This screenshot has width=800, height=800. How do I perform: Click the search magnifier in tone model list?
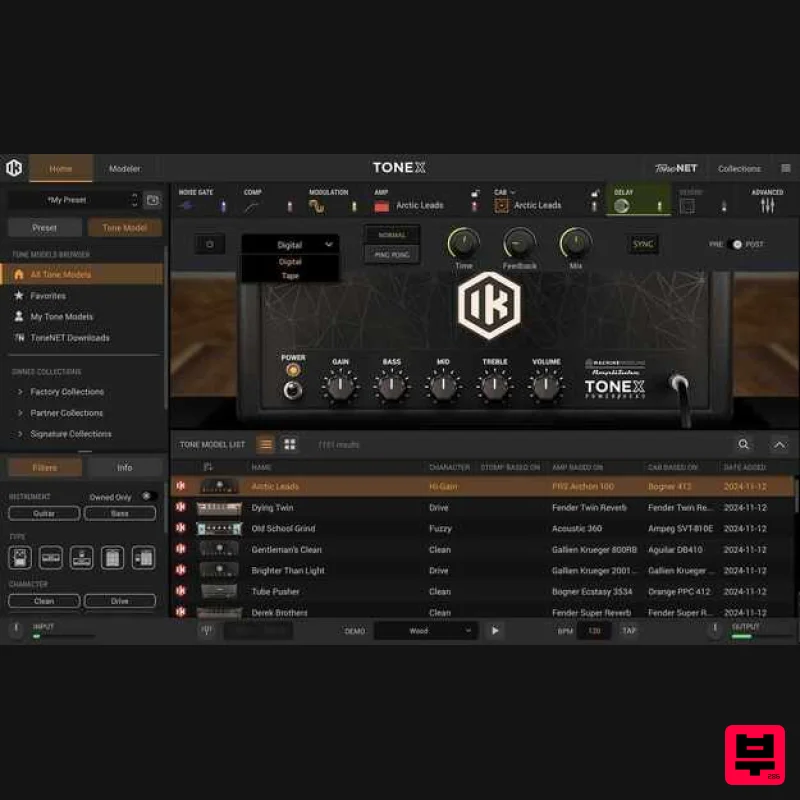(743, 444)
